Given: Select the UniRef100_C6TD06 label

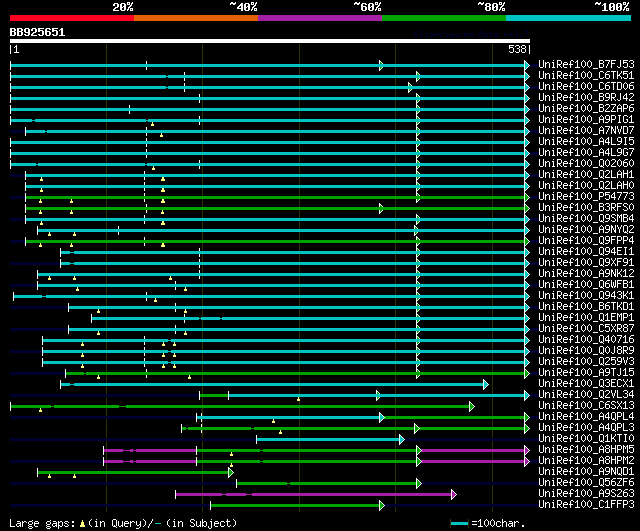Looking at the screenshot, I should tap(586, 87).
